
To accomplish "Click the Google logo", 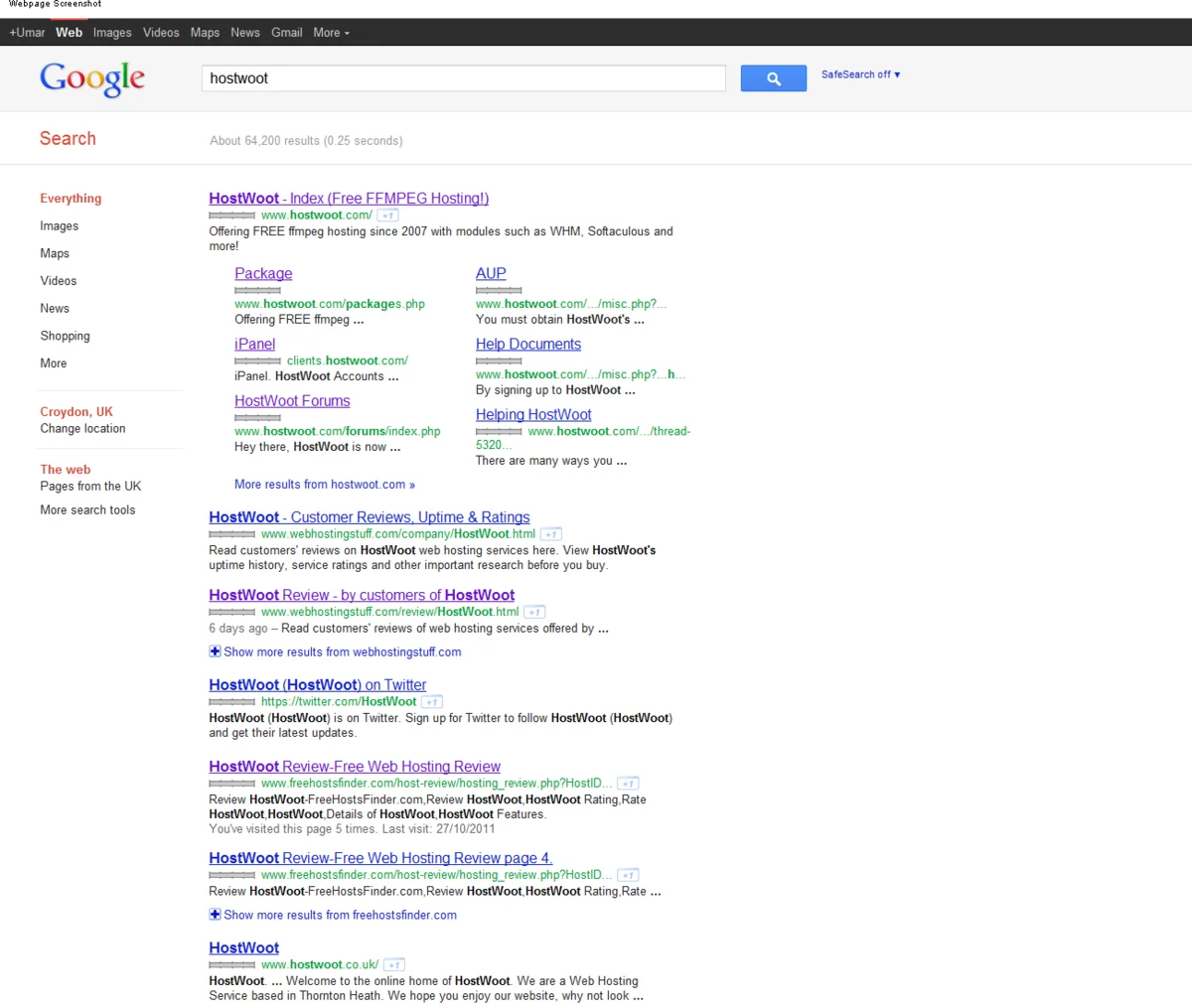I will (x=92, y=78).
